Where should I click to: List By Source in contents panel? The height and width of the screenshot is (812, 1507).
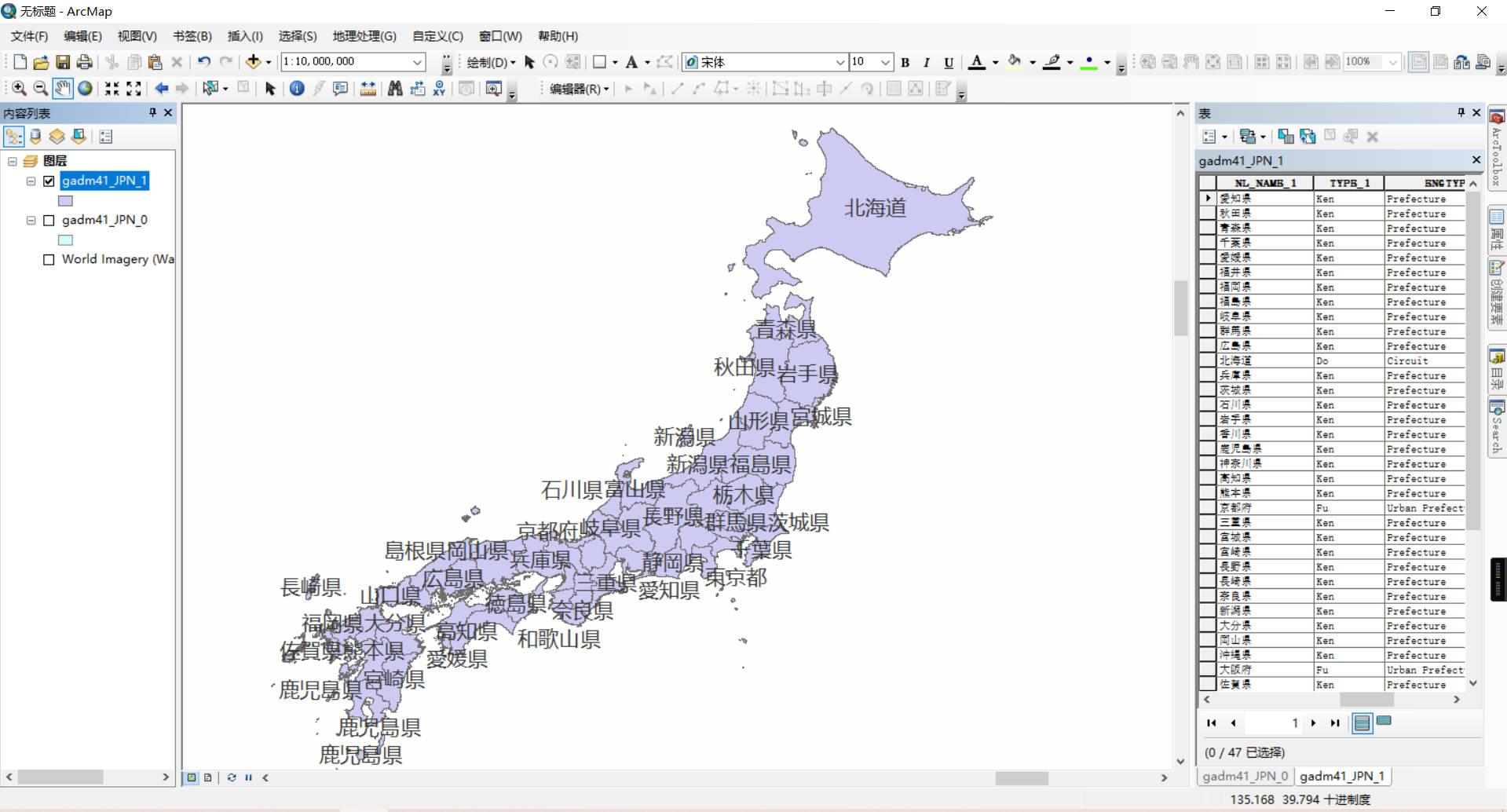[x=35, y=137]
